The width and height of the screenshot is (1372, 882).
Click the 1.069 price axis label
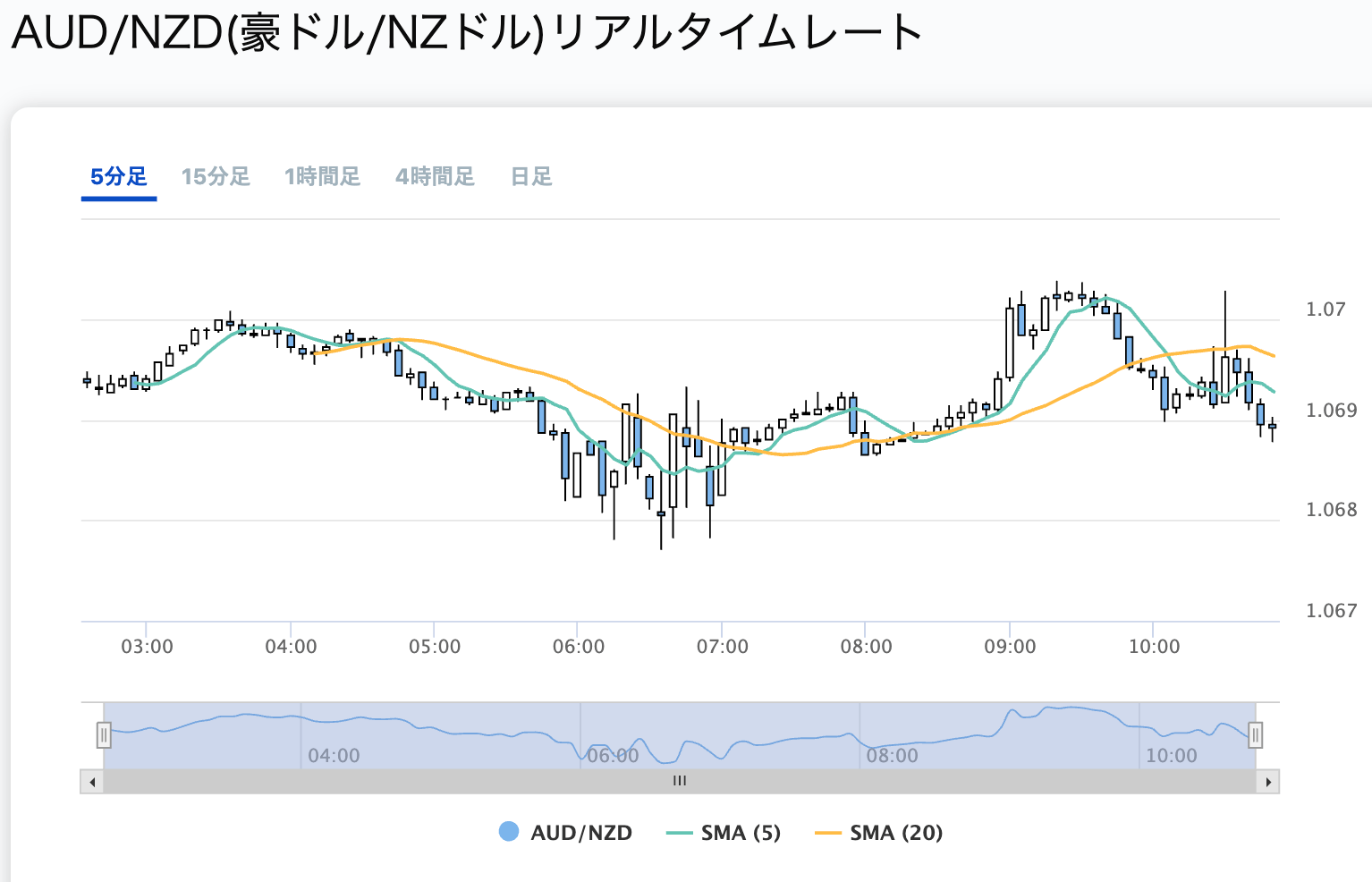tap(1331, 411)
